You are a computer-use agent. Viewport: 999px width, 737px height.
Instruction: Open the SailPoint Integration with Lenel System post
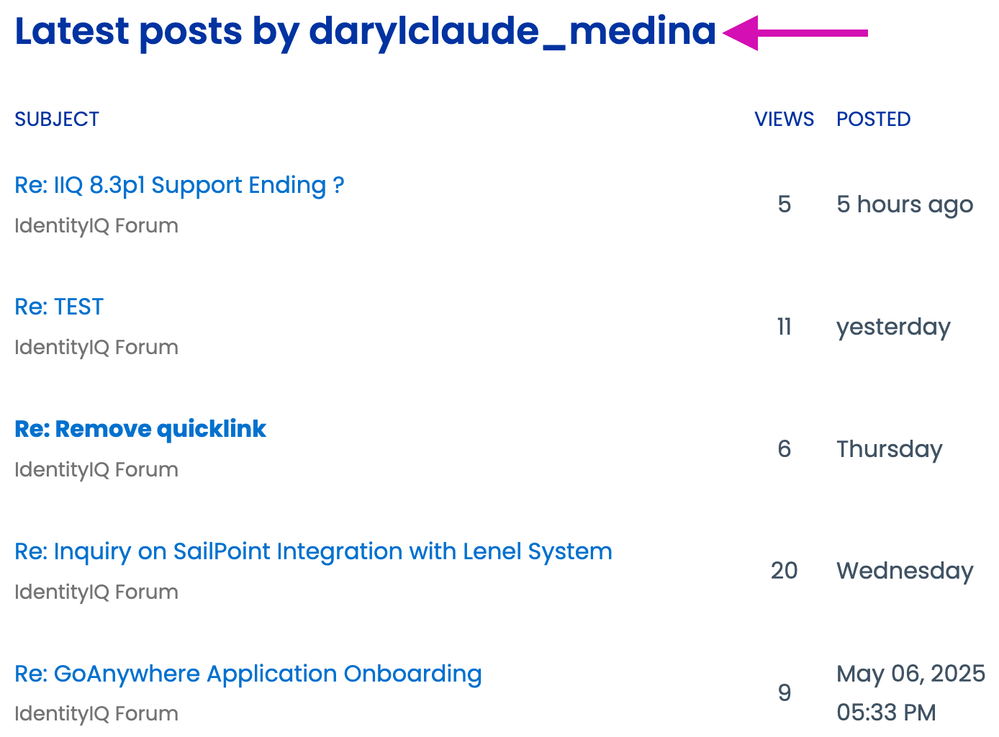click(x=313, y=551)
